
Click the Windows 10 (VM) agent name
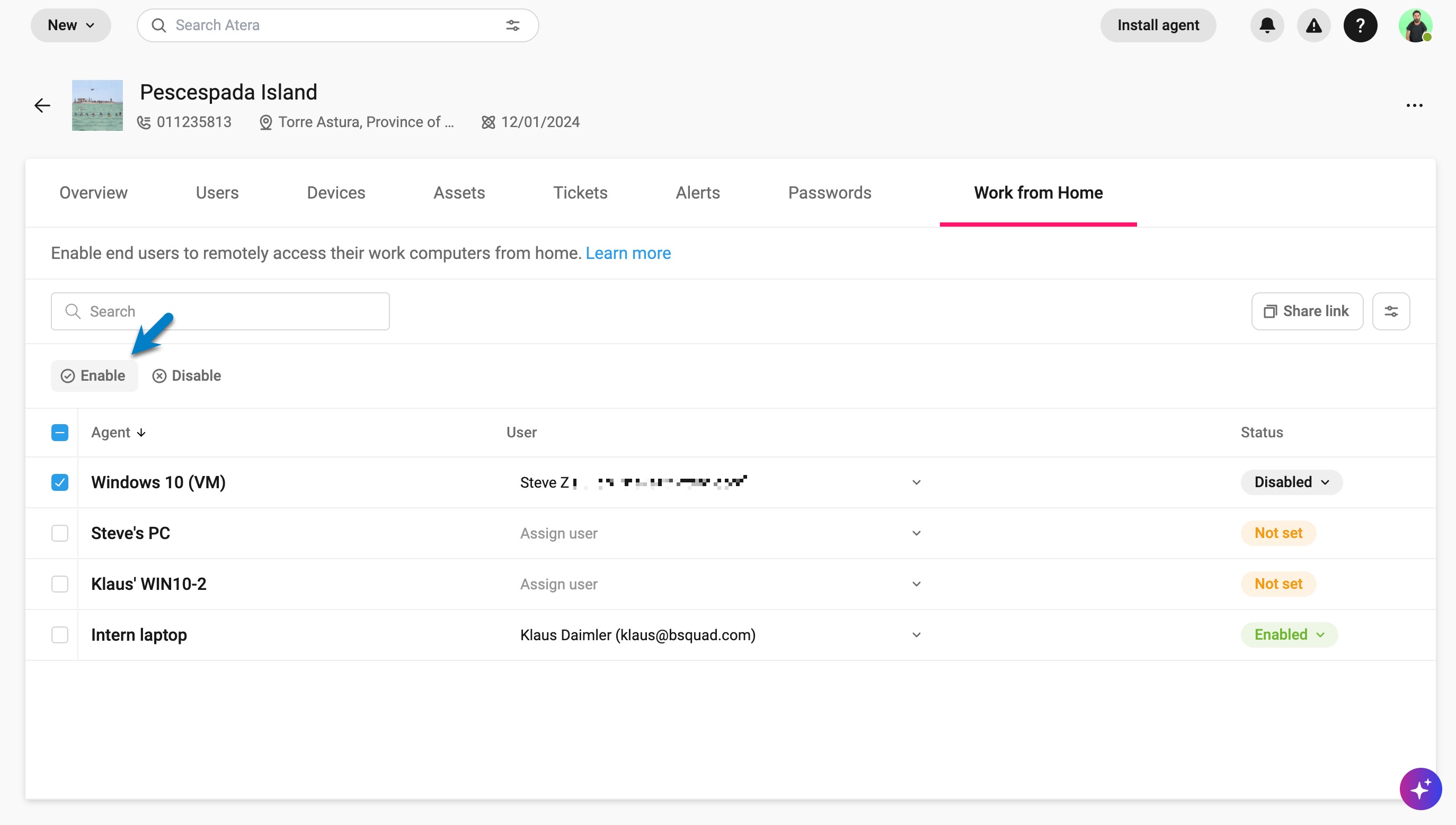pos(159,483)
